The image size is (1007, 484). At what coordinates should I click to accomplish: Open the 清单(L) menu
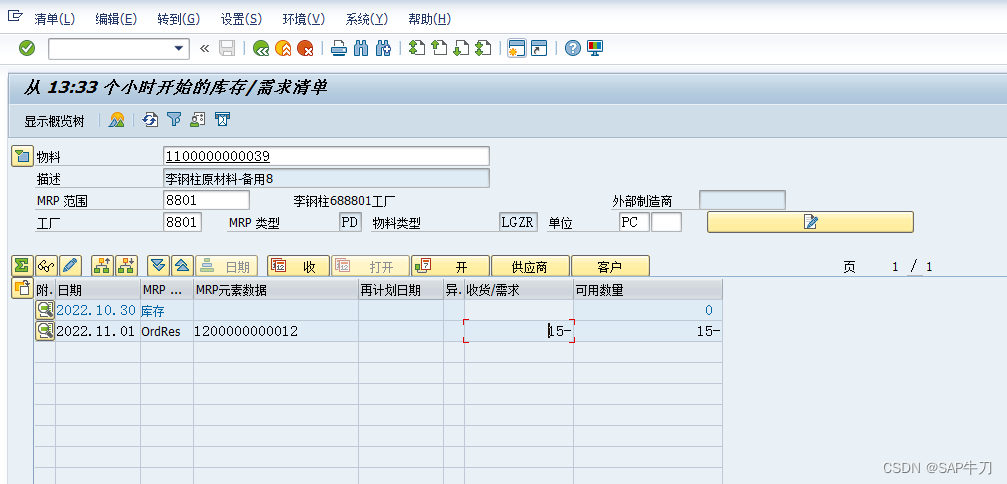click(55, 19)
